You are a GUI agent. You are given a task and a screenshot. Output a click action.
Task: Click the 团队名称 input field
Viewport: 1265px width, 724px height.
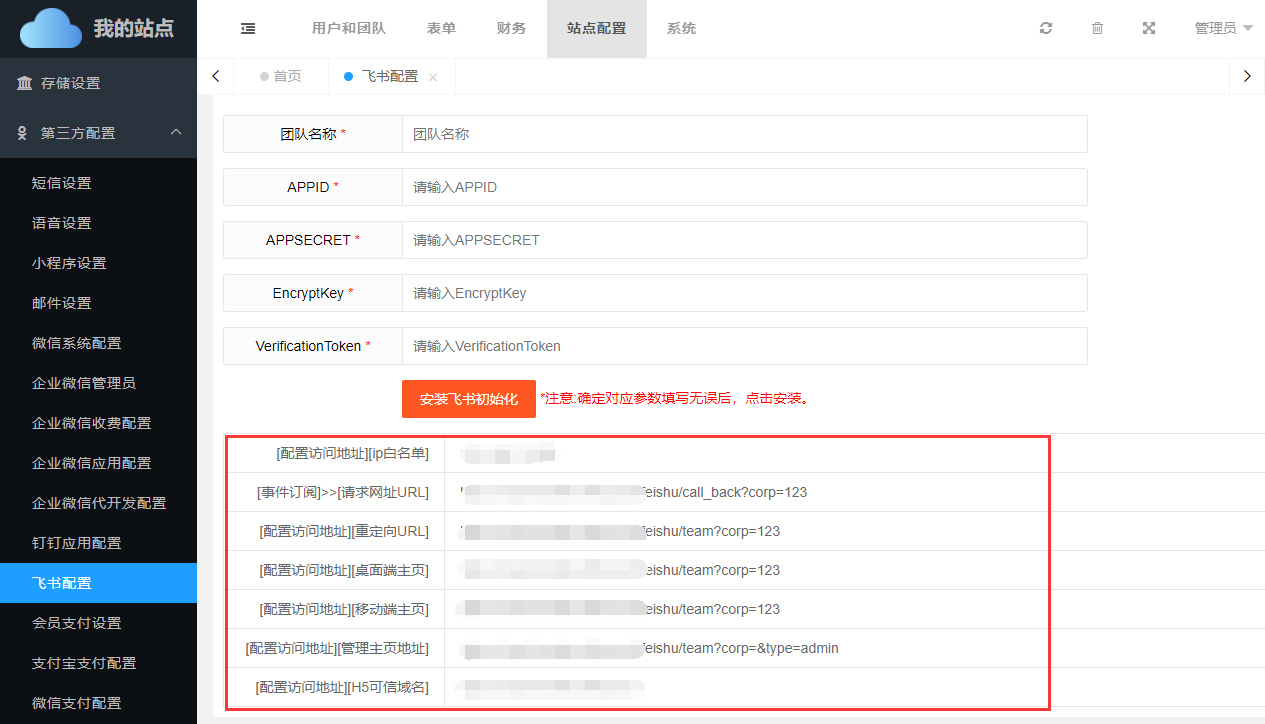point(744,134)
